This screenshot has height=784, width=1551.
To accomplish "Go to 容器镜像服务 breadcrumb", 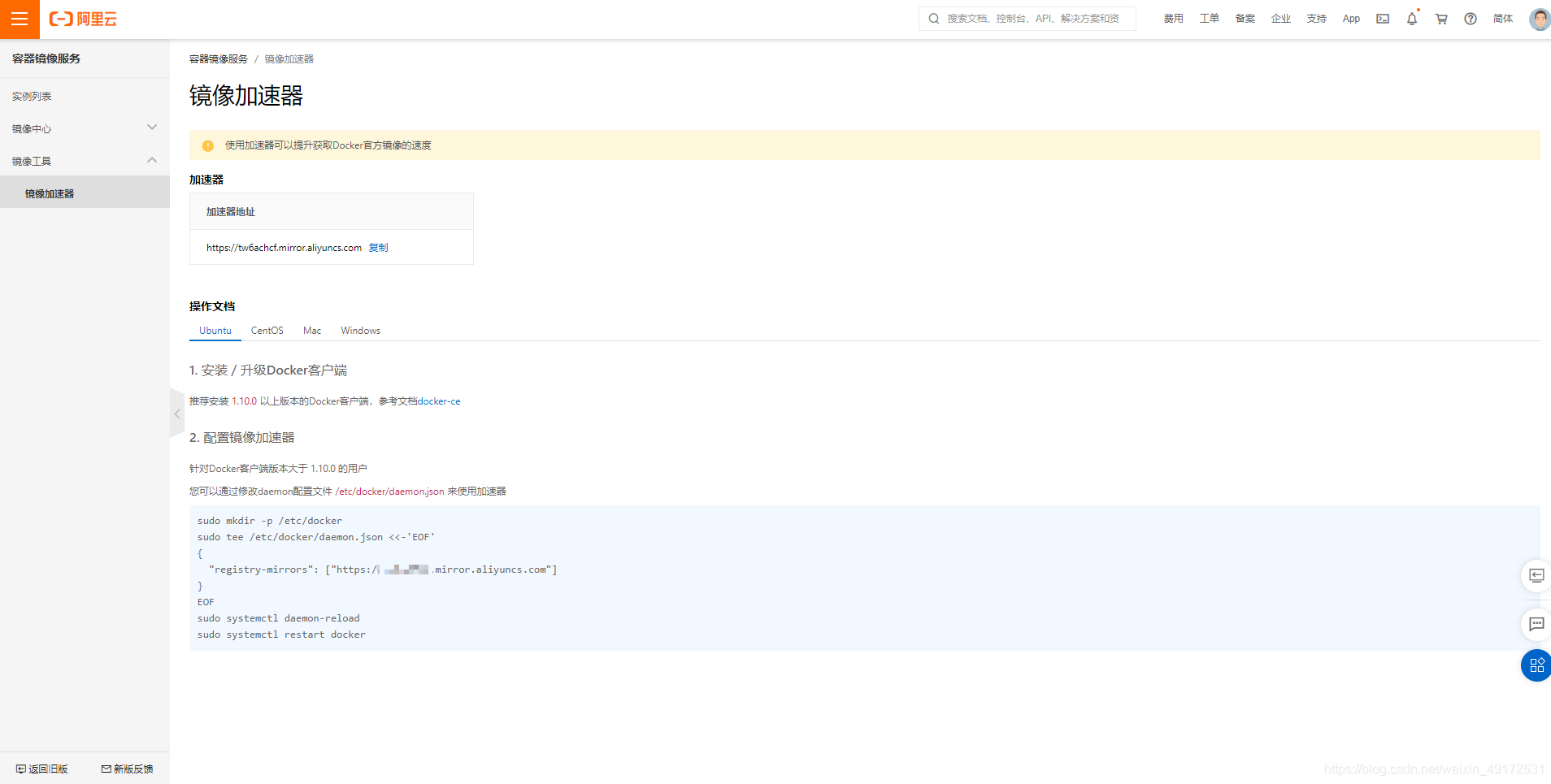I will [x=219, y=59].
